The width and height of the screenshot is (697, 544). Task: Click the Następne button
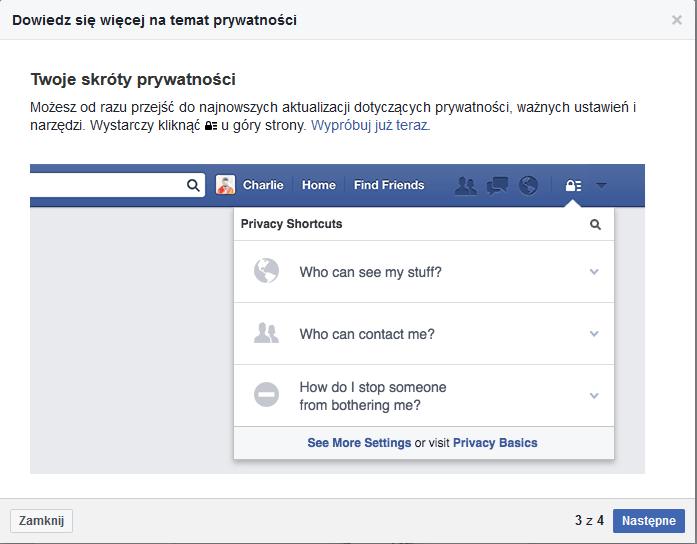pyautogui.click(x=649, y=520)
